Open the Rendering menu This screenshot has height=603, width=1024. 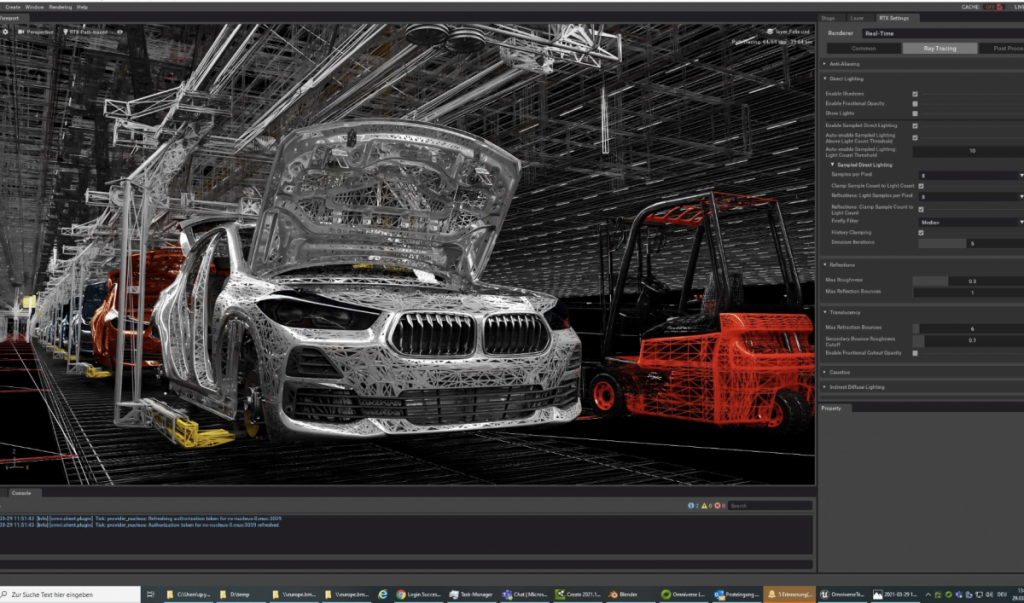click(x=59, y=5)
